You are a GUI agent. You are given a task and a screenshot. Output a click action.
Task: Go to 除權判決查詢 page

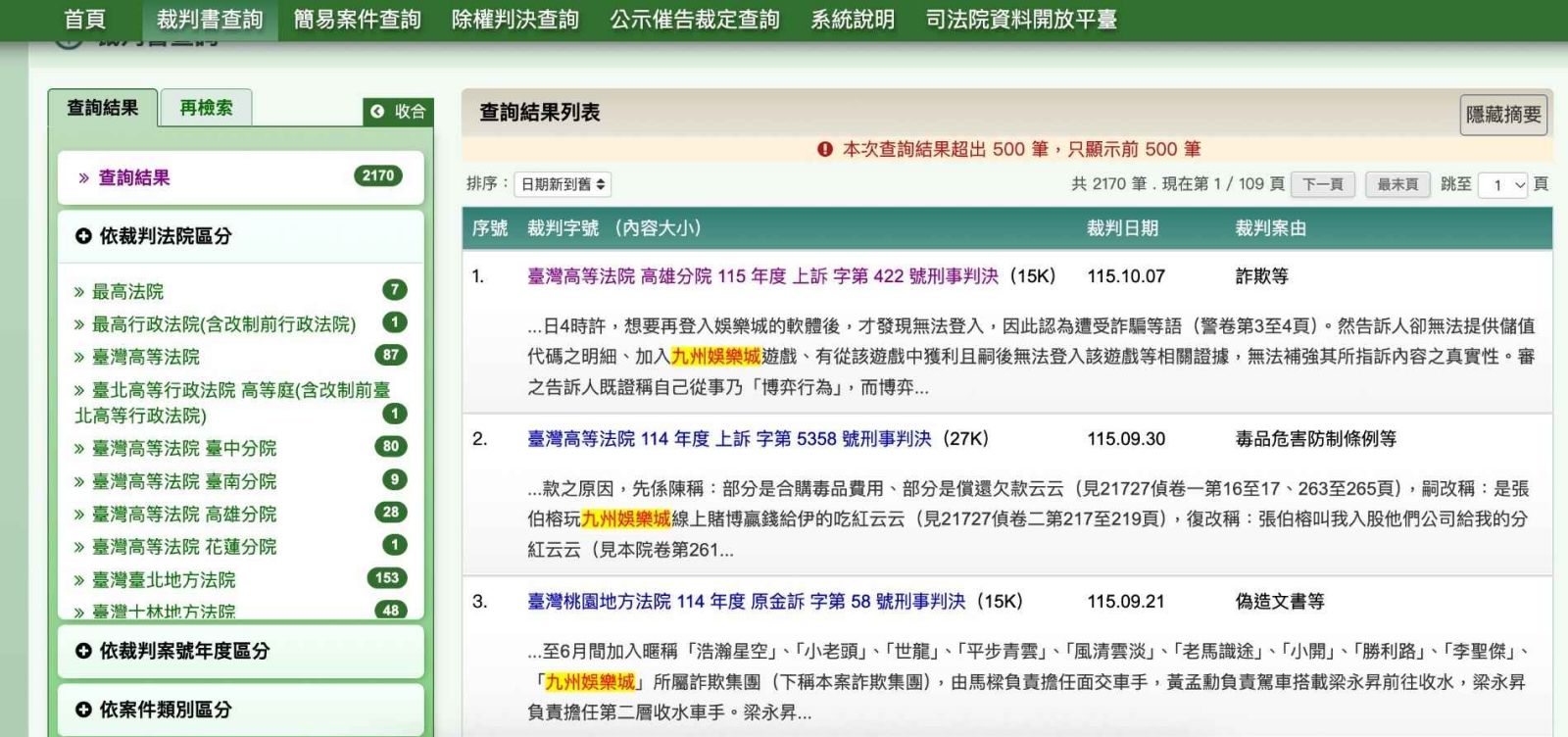tap(515, 20)
